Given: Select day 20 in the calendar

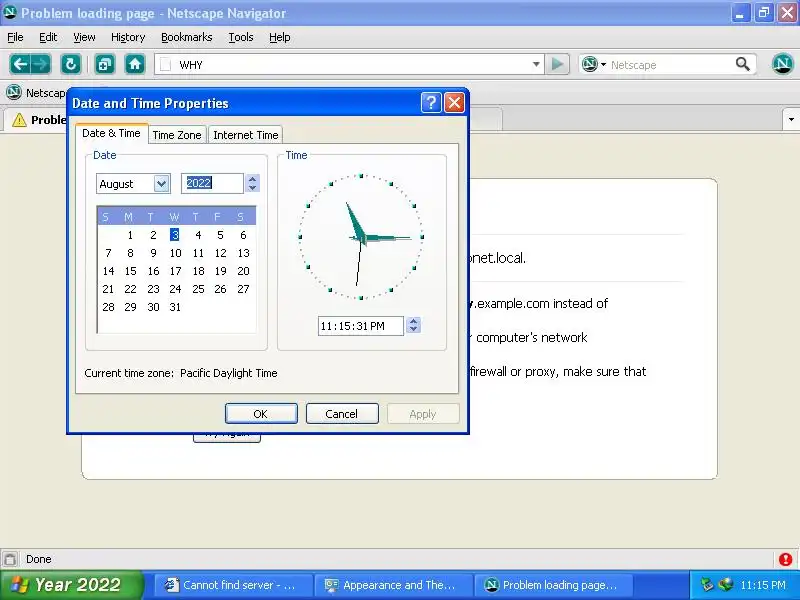Looking at the screenshot, I should 243,271.
